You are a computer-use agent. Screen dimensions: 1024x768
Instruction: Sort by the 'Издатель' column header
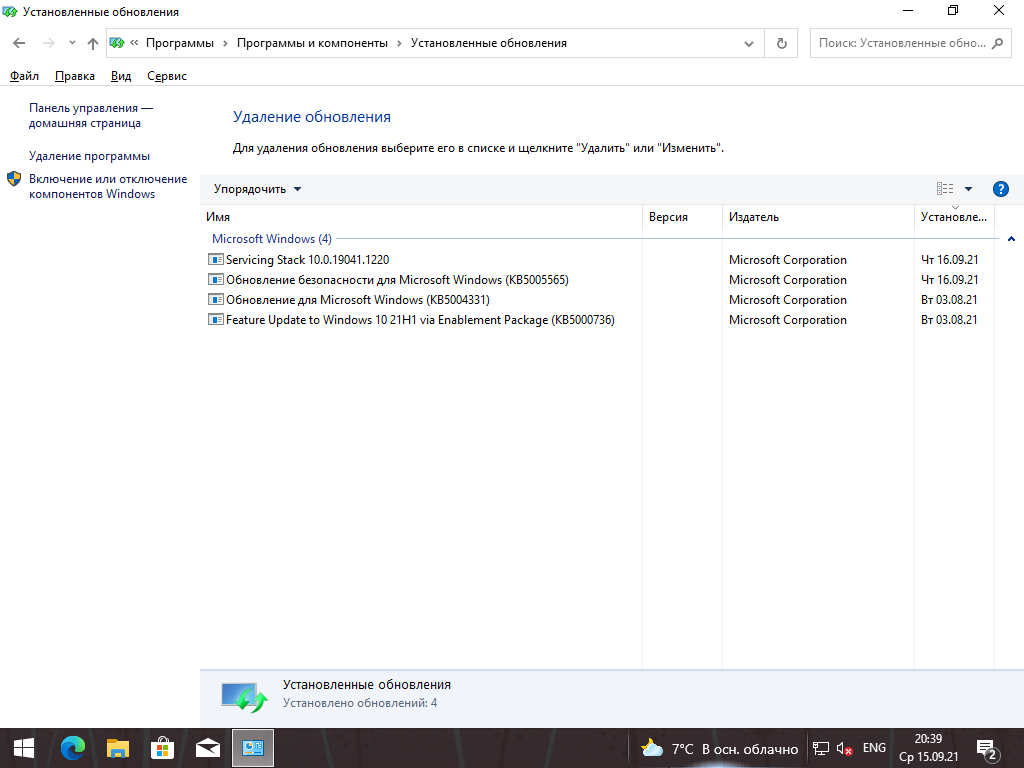pos(818,217)
